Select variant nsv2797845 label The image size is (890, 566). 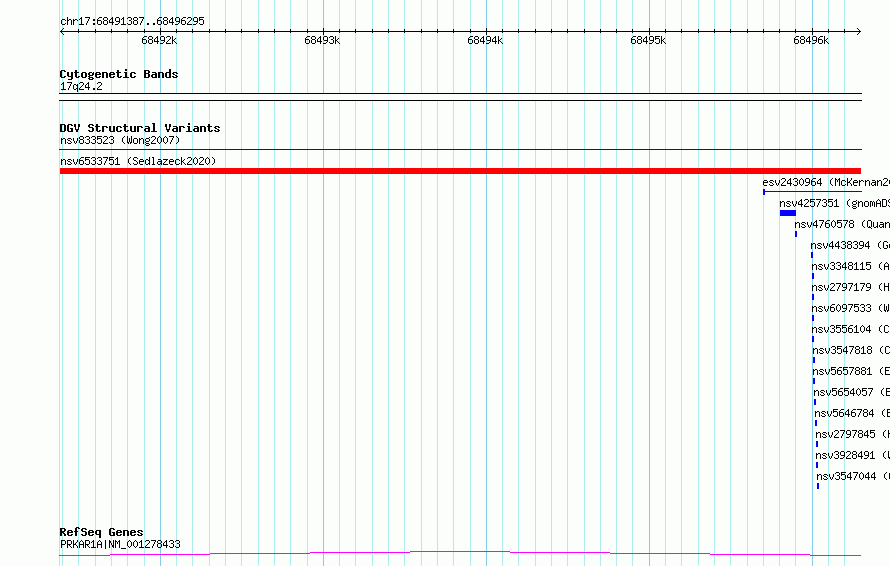point(853,434)
